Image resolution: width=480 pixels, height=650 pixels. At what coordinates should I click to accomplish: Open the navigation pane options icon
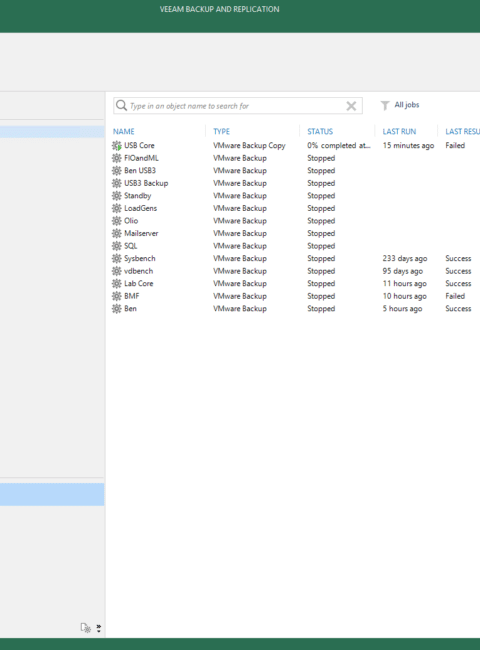point(85,628)
